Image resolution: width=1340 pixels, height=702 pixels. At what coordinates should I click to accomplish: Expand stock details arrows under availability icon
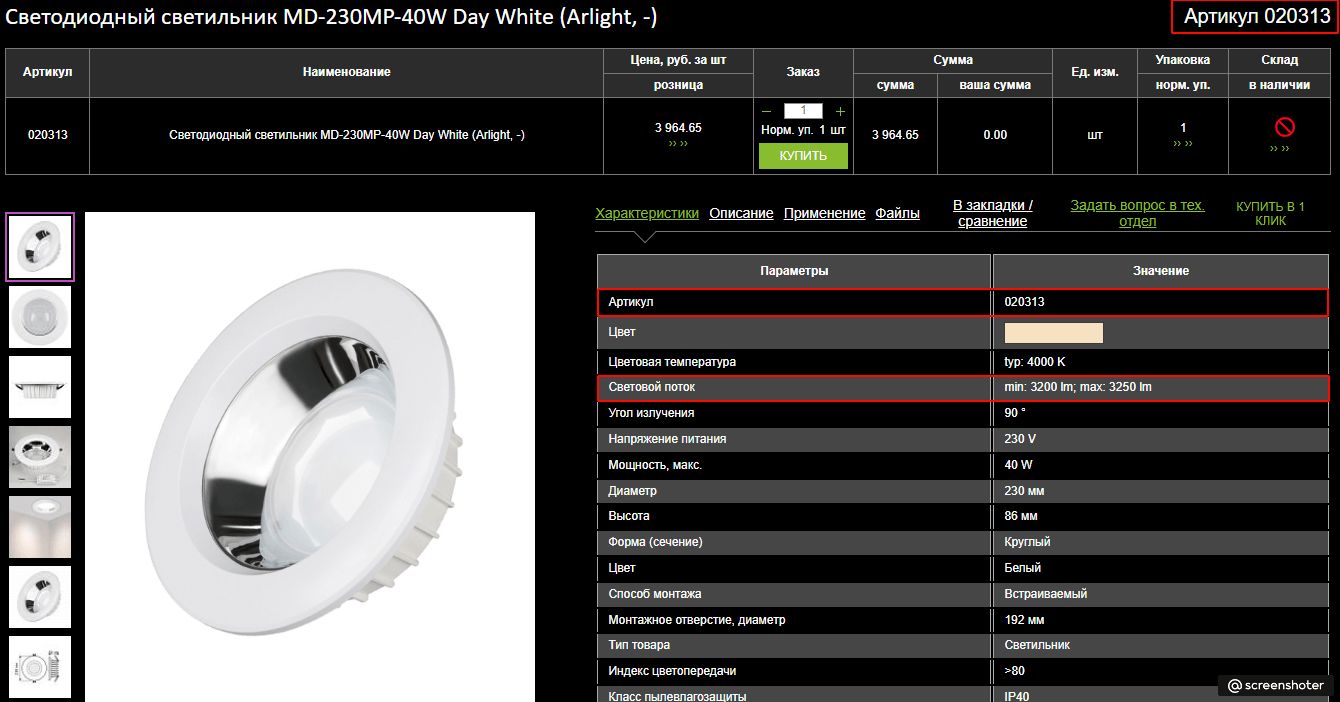coord(1280,149)
